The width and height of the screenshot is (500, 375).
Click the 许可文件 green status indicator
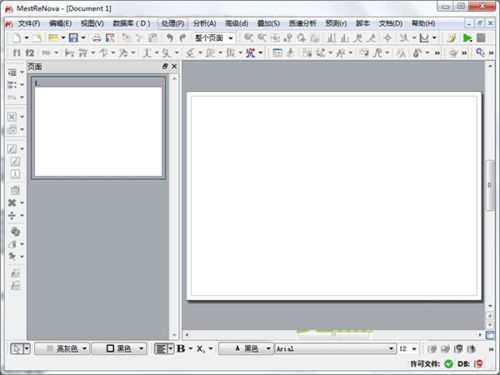click(449, 364)
